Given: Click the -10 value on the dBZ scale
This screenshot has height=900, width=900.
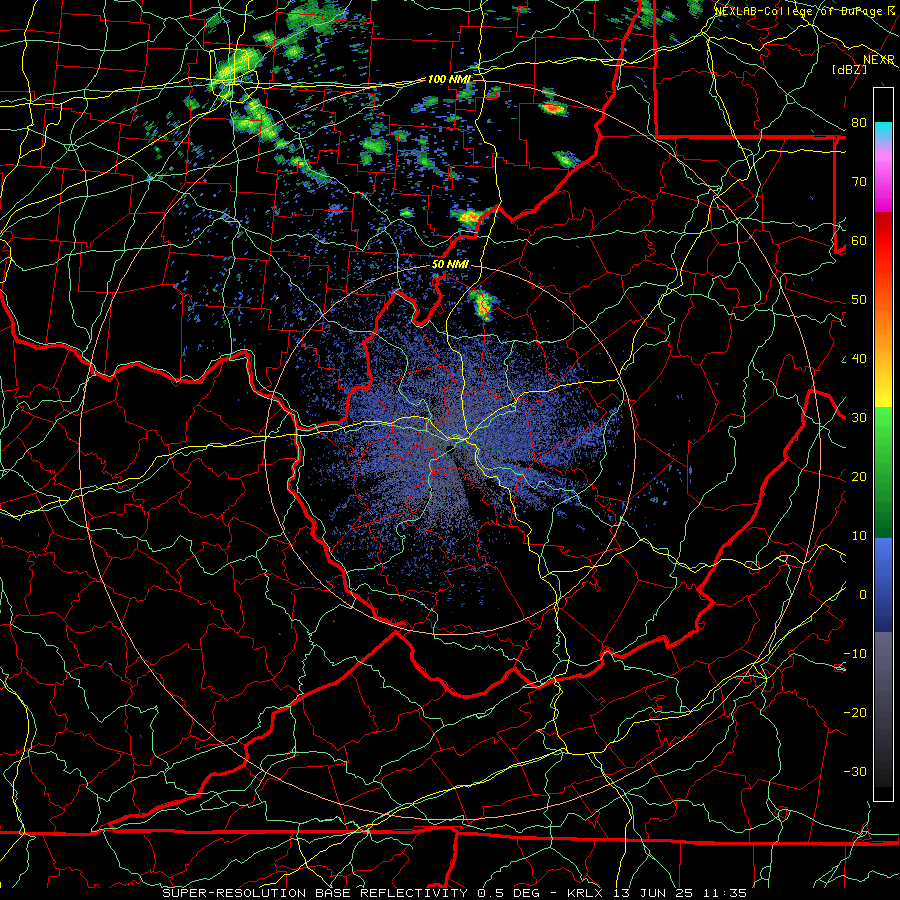Looking at the screenshot, I should click(x=855, y=654).
